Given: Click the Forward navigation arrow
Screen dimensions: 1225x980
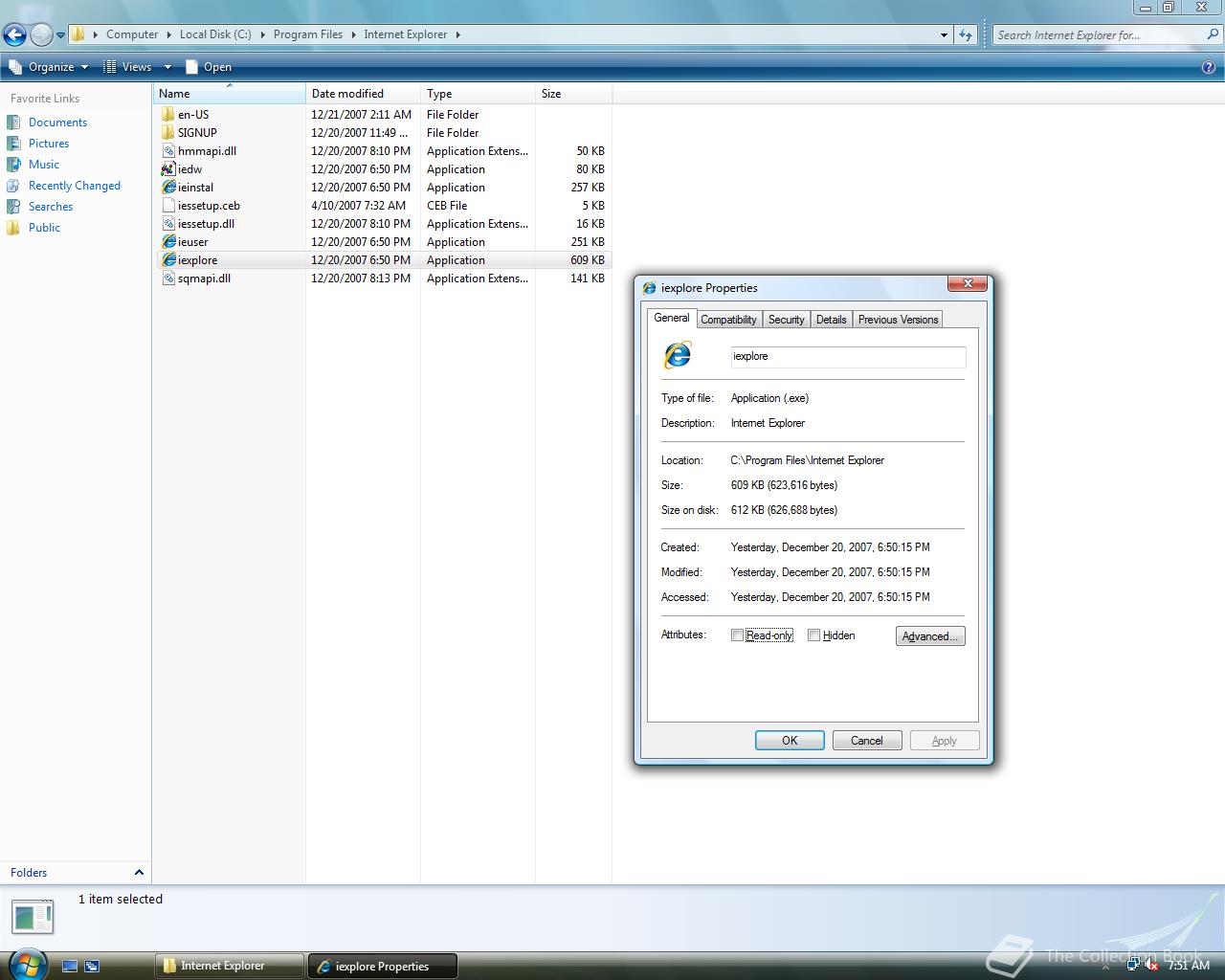Looking at the screenshot, I should (41, 35).
